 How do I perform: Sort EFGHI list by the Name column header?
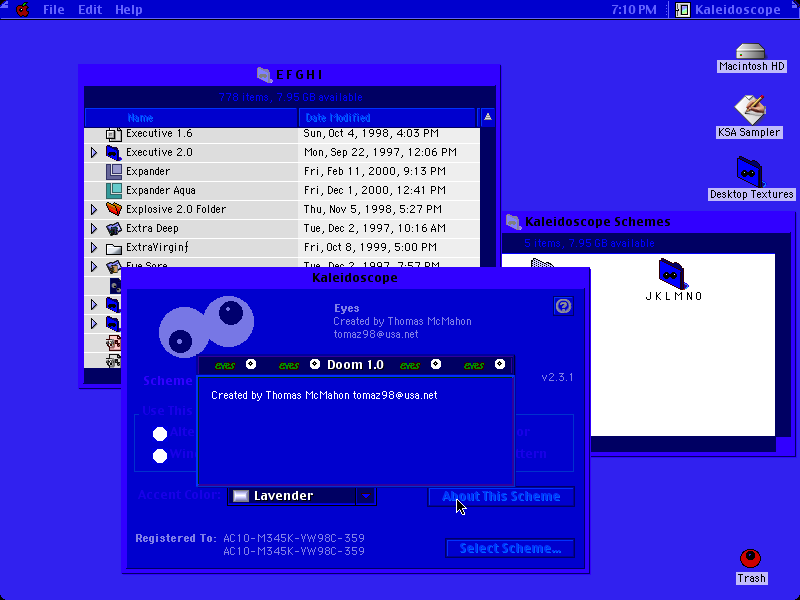(x=191, y=118)
